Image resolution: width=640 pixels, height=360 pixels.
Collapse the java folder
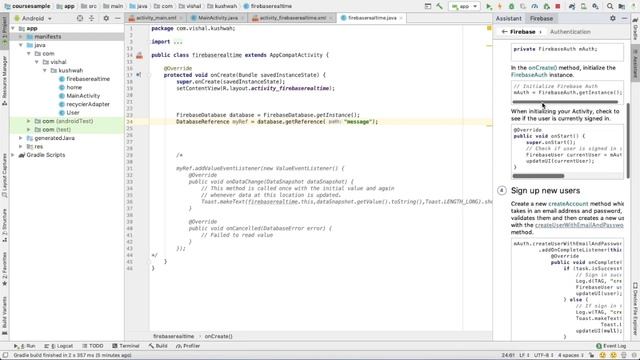(21, 45)
